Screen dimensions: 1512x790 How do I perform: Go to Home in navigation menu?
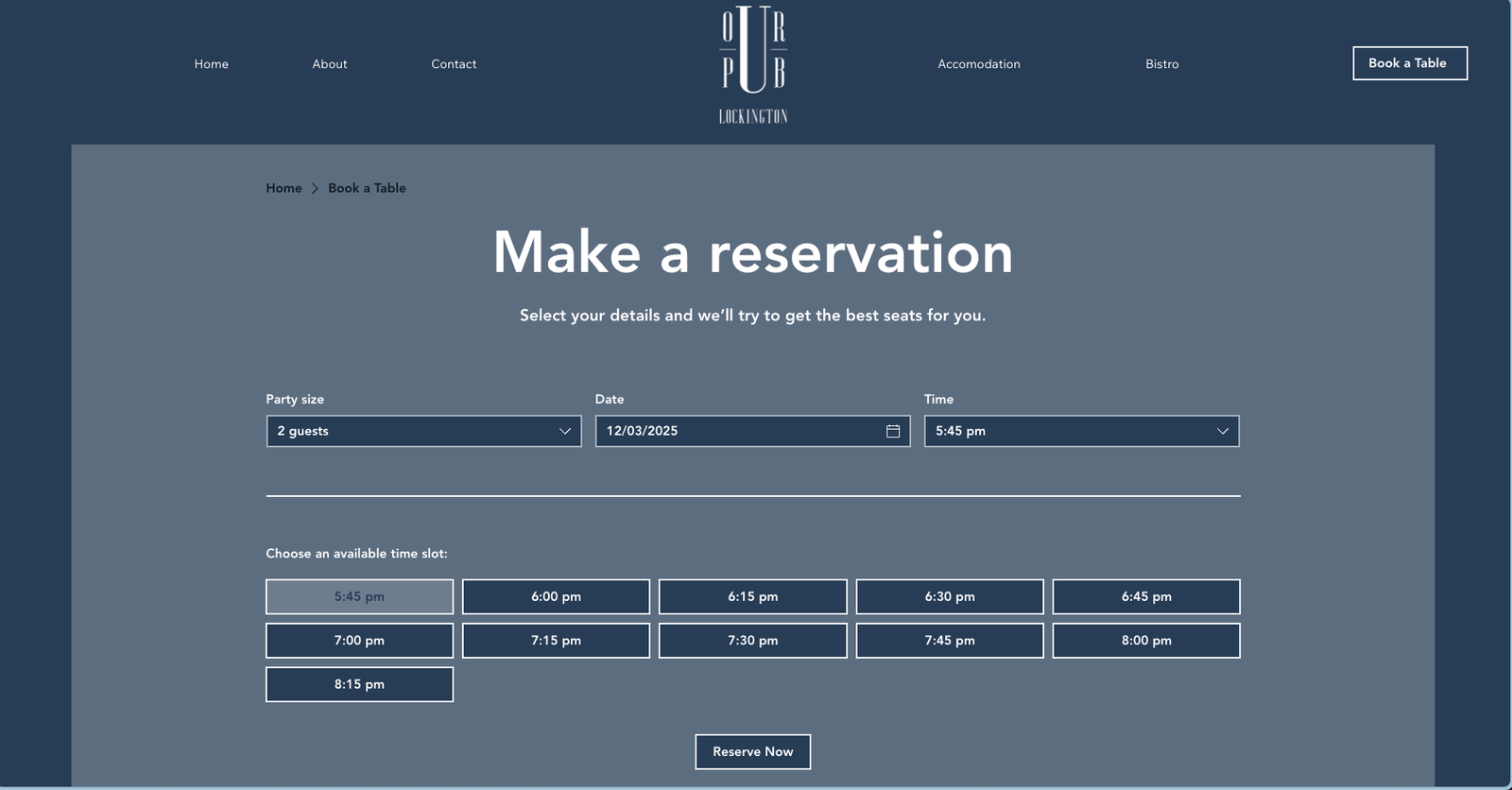point(212,64)
